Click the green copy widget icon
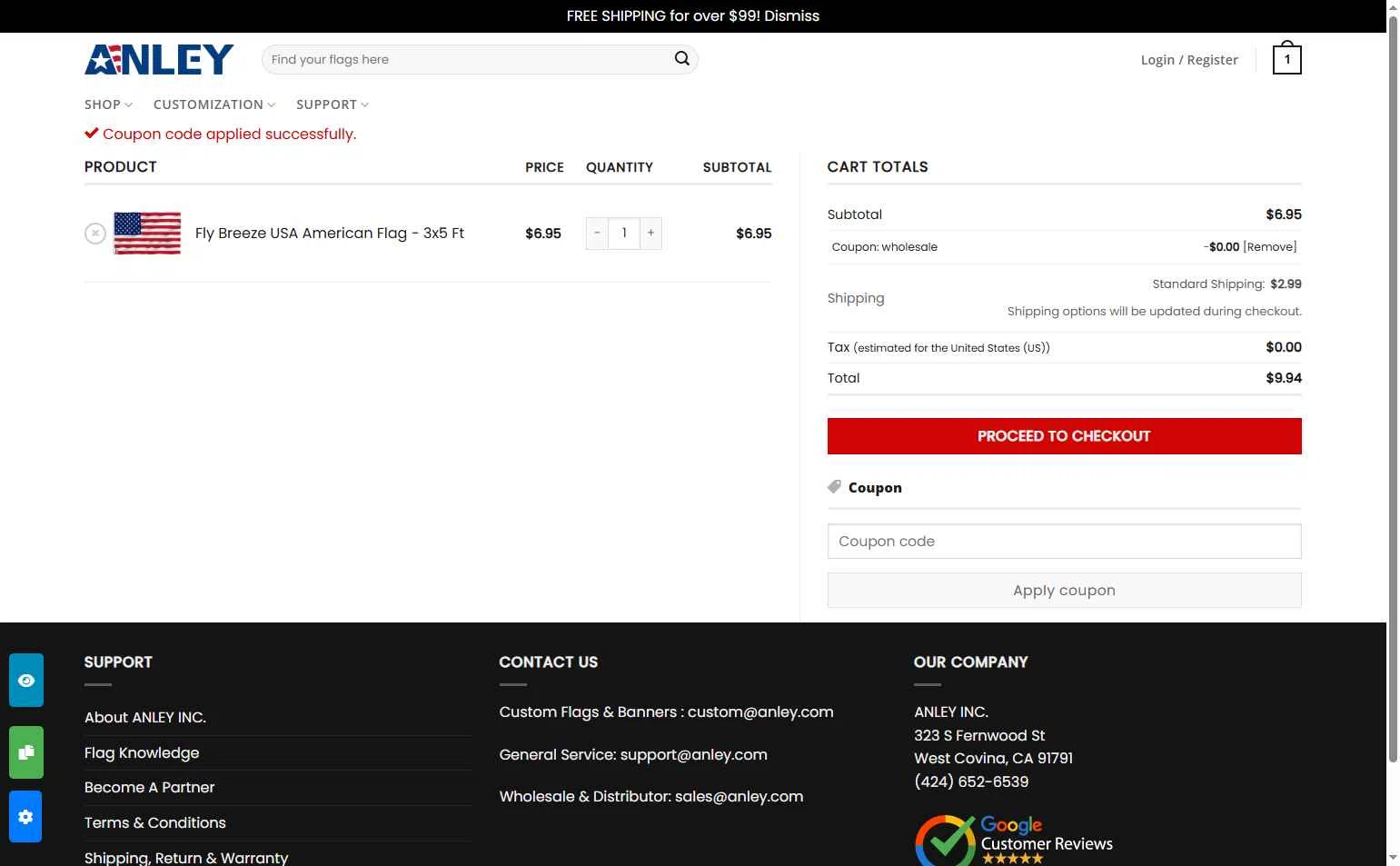The width and height of the screenshot is (1400, 866). tap(26, 752)
